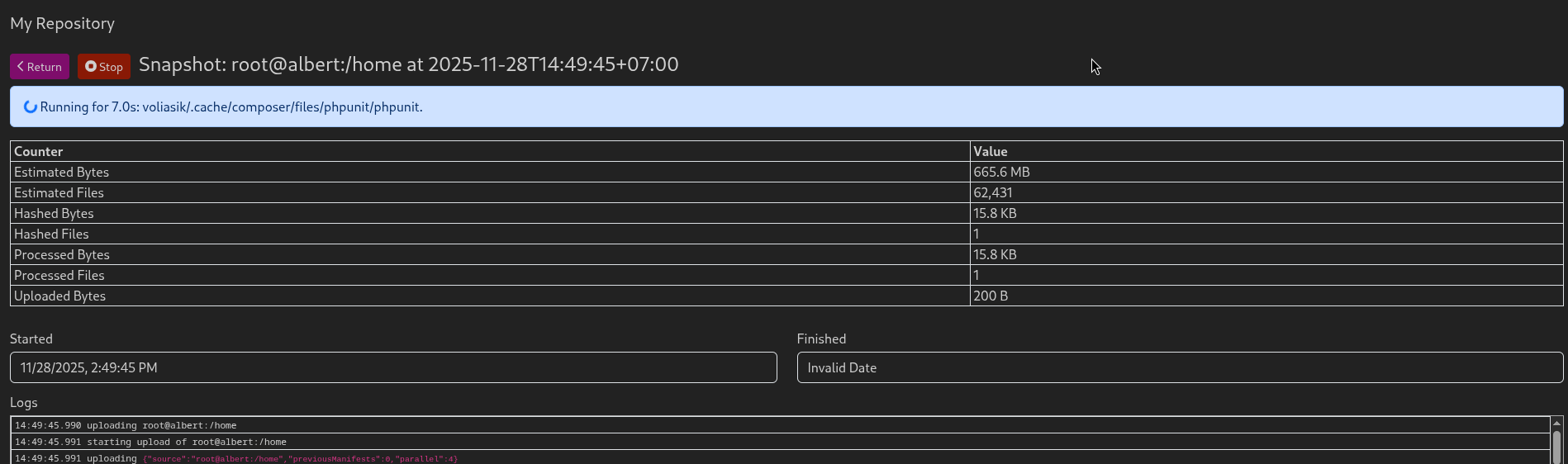The image size is (1568, 464).
Task: Click the logs scrollbar up arrow
Action: (x=1556, y=423)
